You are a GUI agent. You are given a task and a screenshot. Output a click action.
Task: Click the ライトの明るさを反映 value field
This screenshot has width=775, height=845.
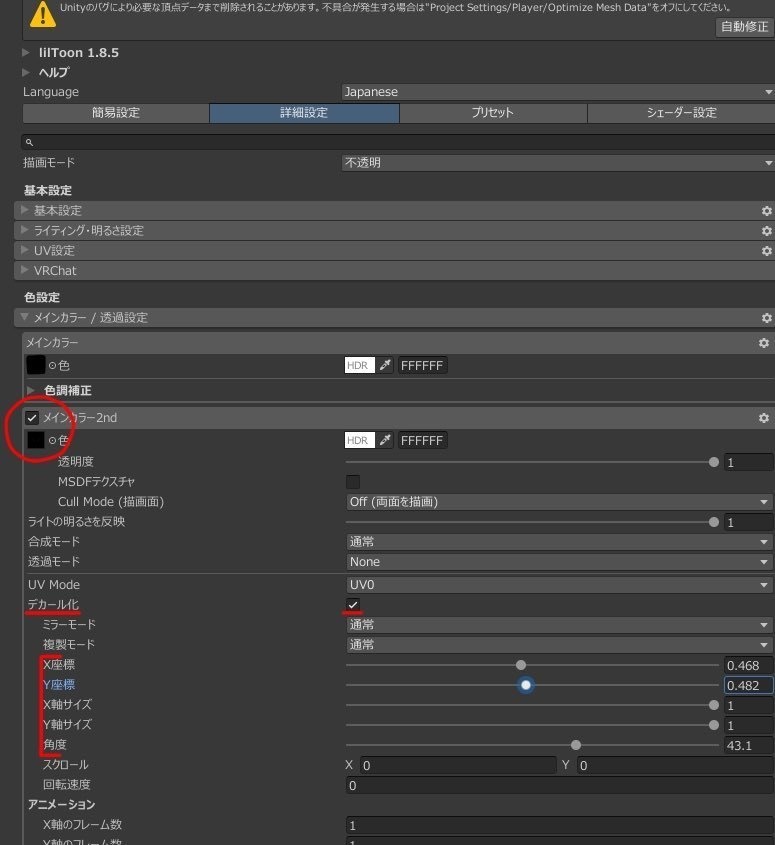tap(749, 522)
